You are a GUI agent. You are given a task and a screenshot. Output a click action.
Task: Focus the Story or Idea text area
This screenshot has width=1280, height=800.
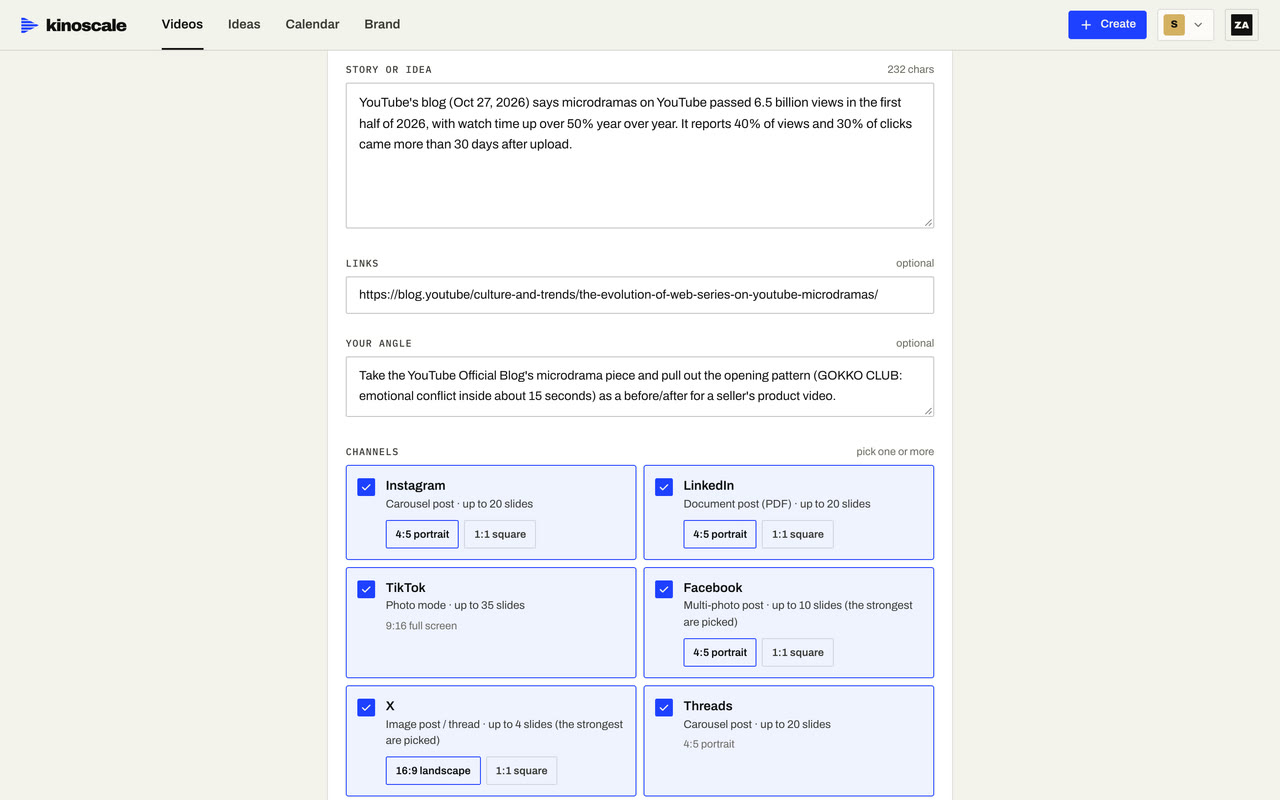[x=640, y=155]
